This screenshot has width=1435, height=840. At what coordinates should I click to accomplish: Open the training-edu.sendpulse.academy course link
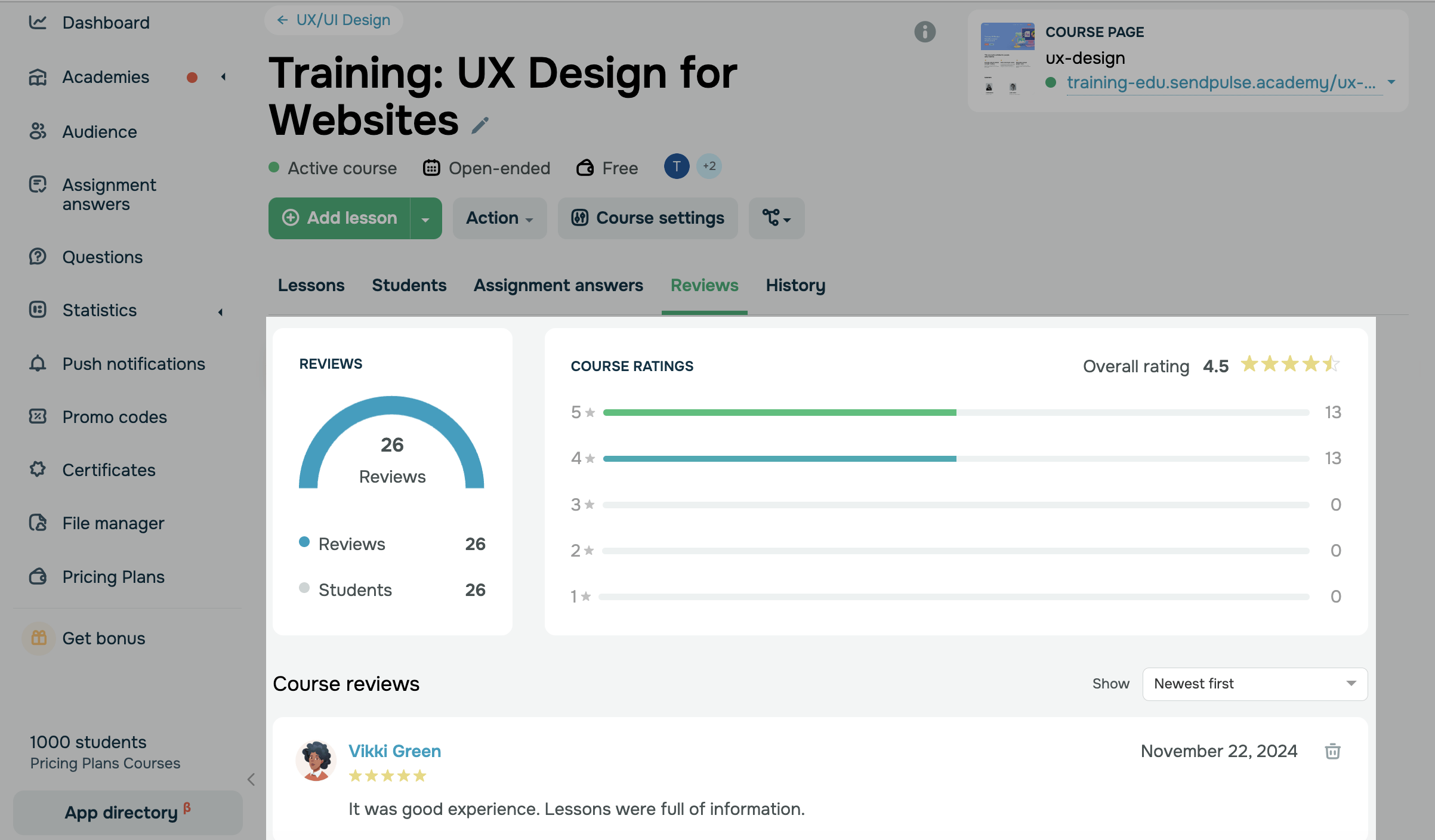(1220, 82)
